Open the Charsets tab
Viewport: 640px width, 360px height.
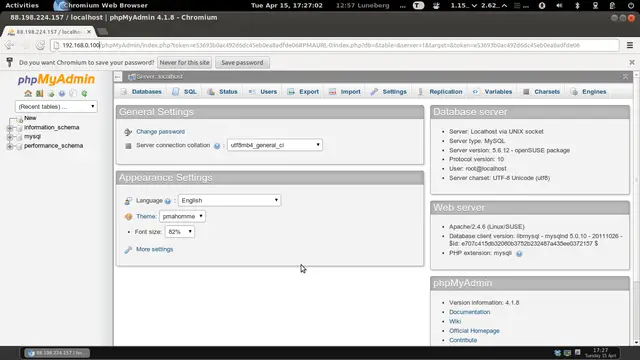[x=542, y=92]
